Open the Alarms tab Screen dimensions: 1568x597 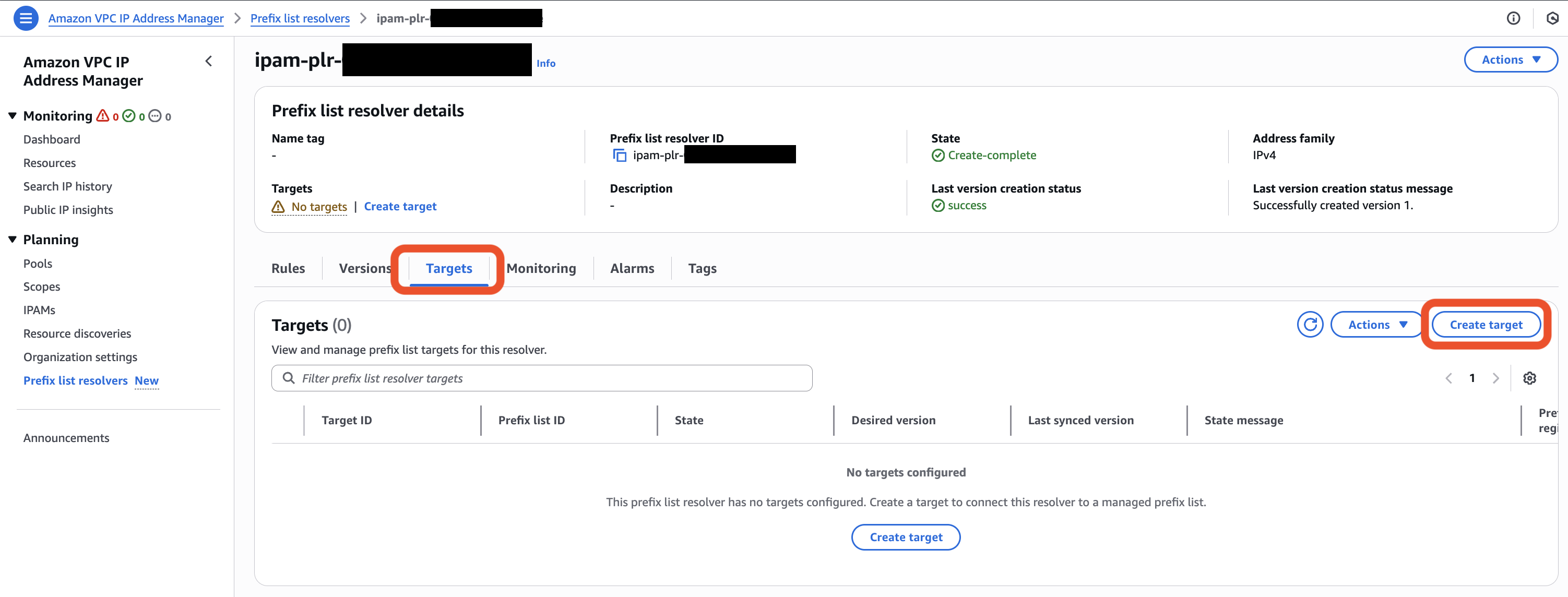click(x=632, y=268)
